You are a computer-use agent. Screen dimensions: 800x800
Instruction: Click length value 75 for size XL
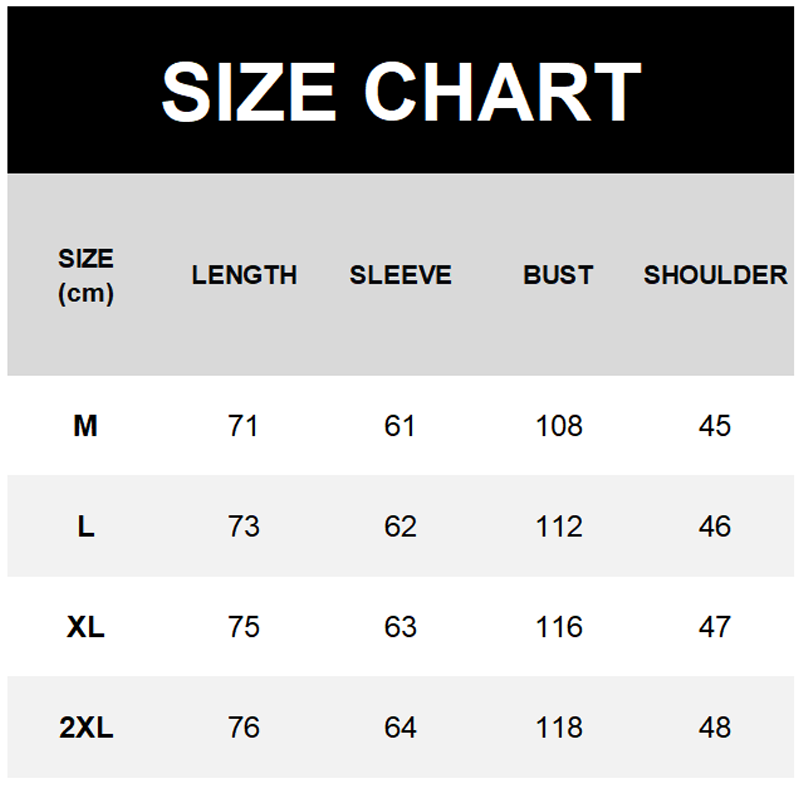[244, 627]
